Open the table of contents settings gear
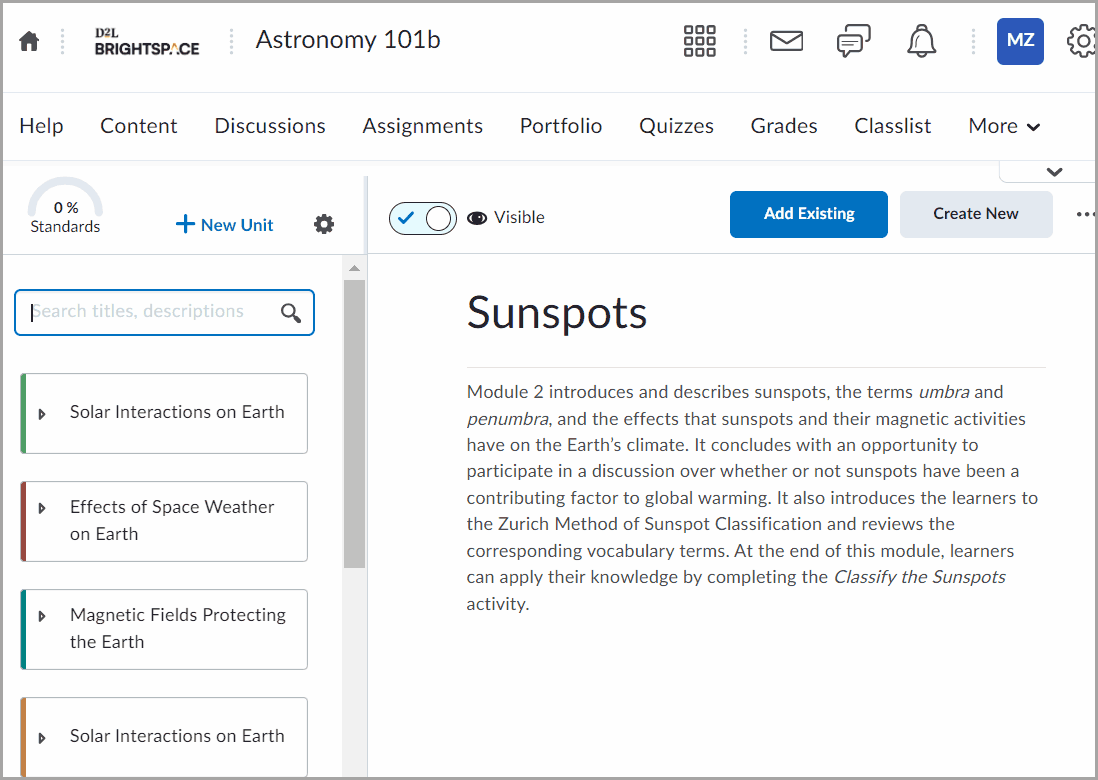 pos(324,224)
